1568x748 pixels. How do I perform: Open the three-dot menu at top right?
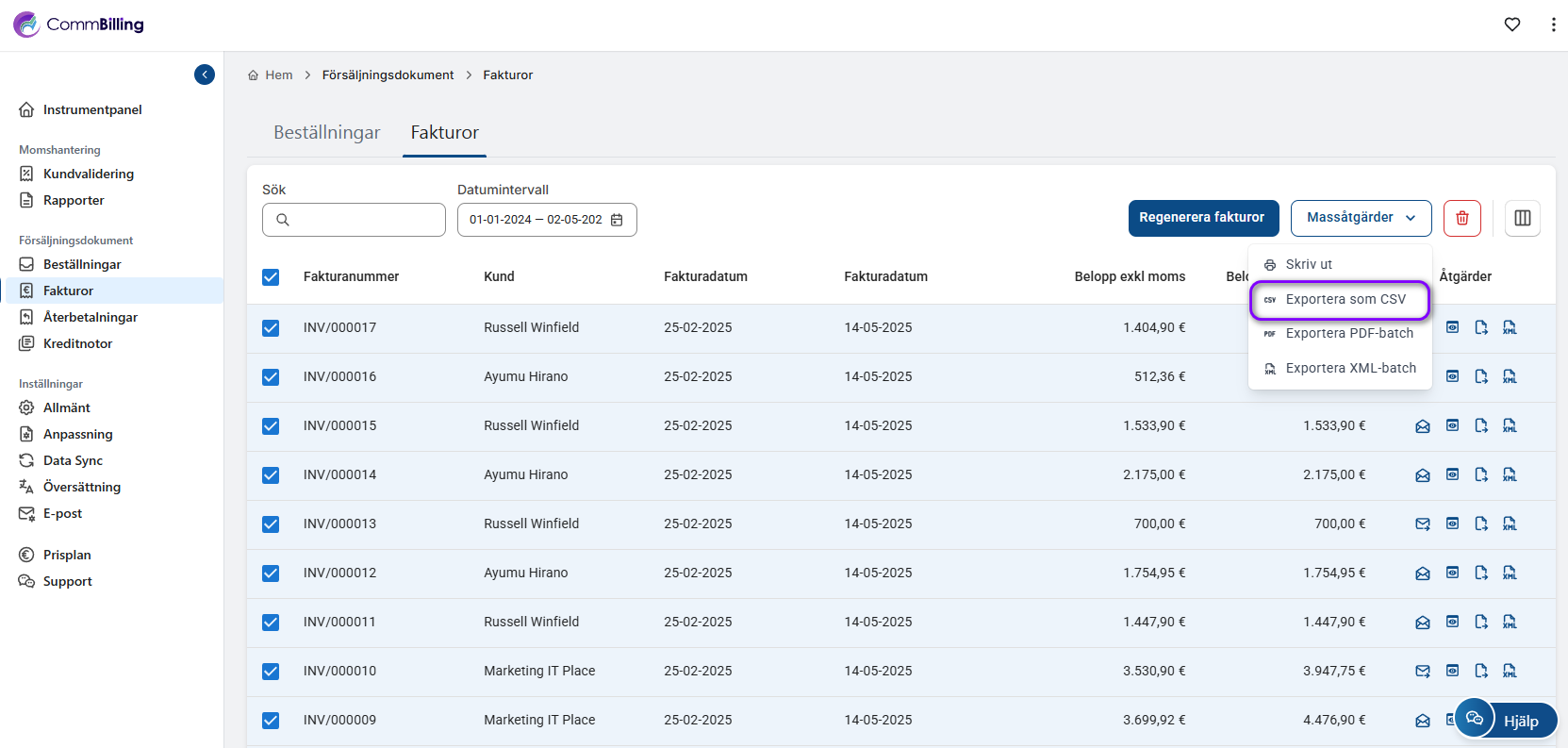click(1553, 25)
